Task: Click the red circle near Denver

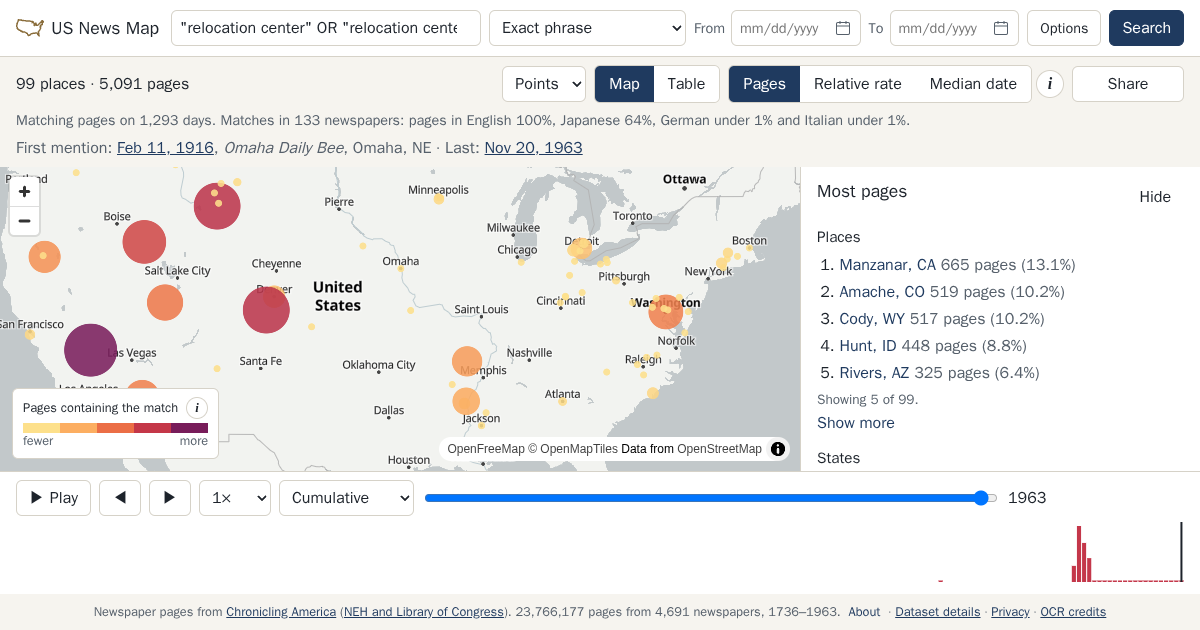Action: 266,310
